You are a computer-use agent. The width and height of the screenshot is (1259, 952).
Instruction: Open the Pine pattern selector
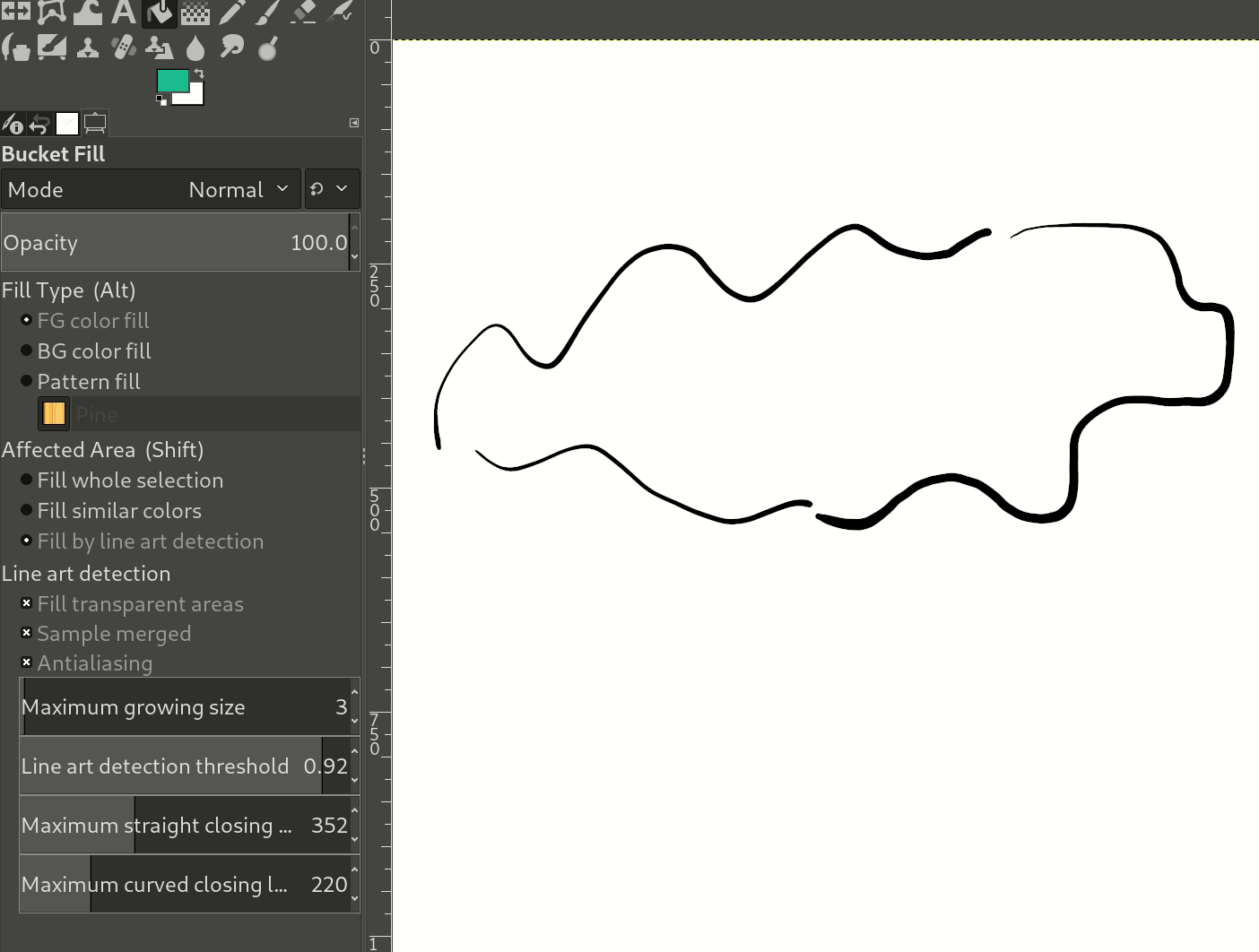[53, 413]
